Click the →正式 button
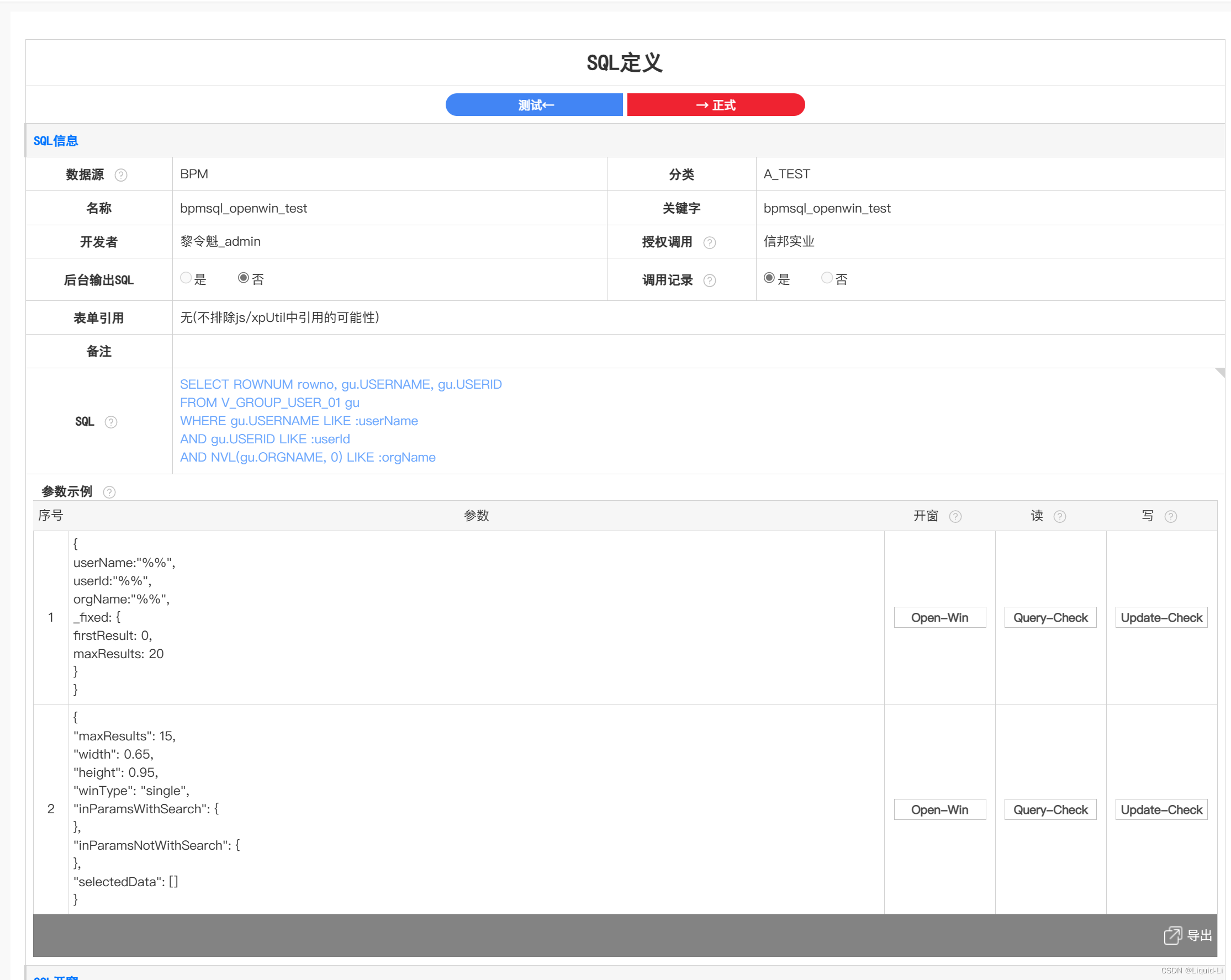1231x980 pixels. 715,104
